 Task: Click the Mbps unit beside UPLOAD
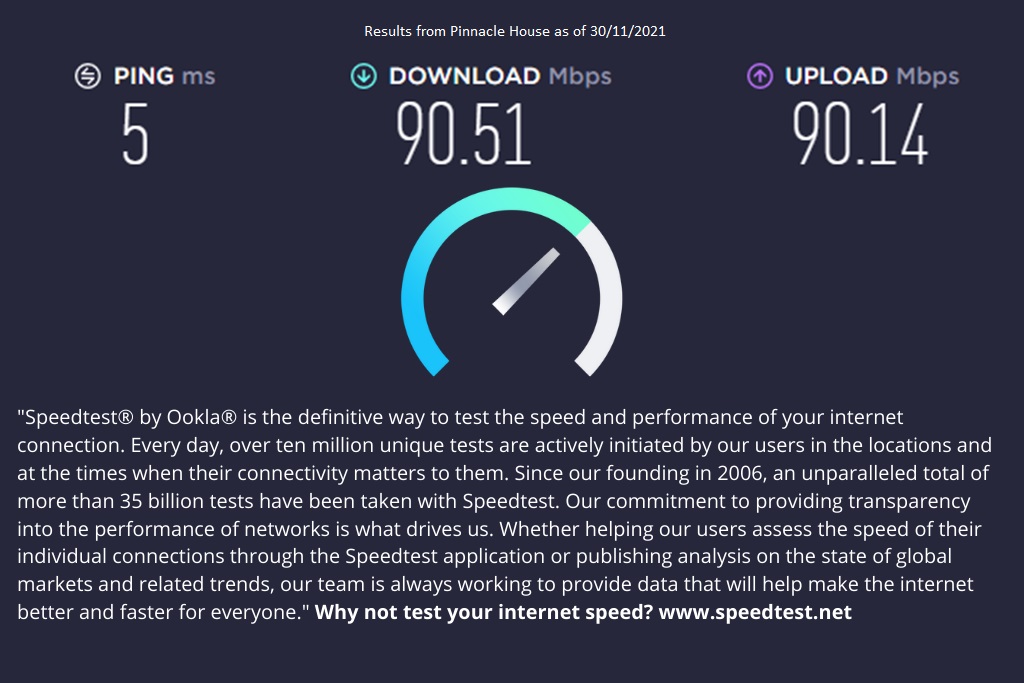[927, 76]
